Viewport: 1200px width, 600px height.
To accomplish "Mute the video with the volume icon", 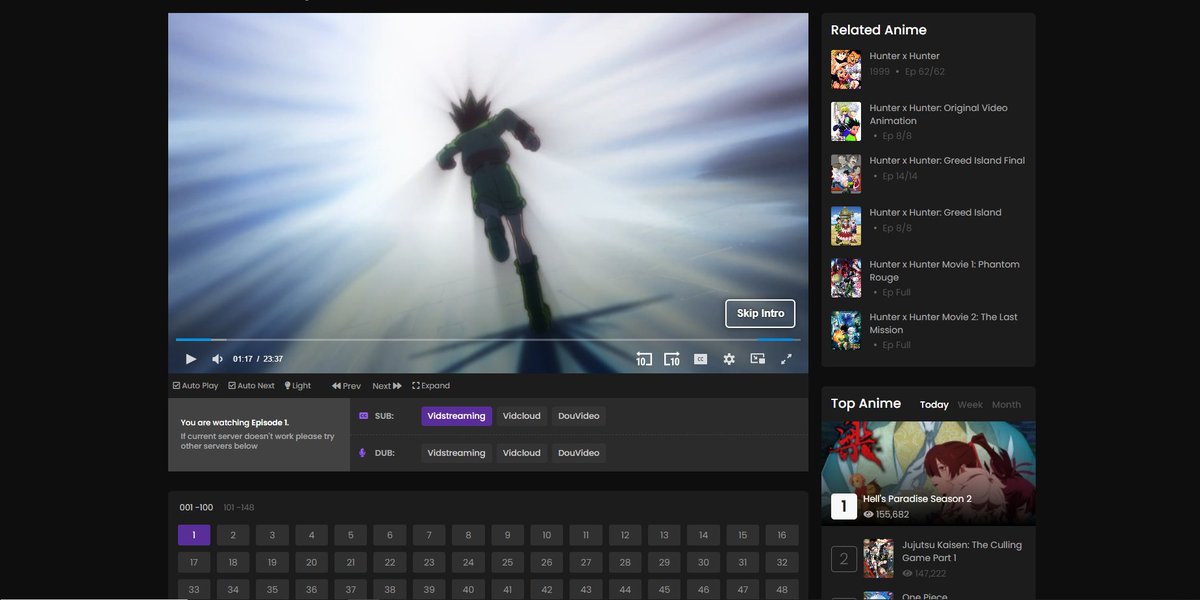I will click(x=217, y=359).
